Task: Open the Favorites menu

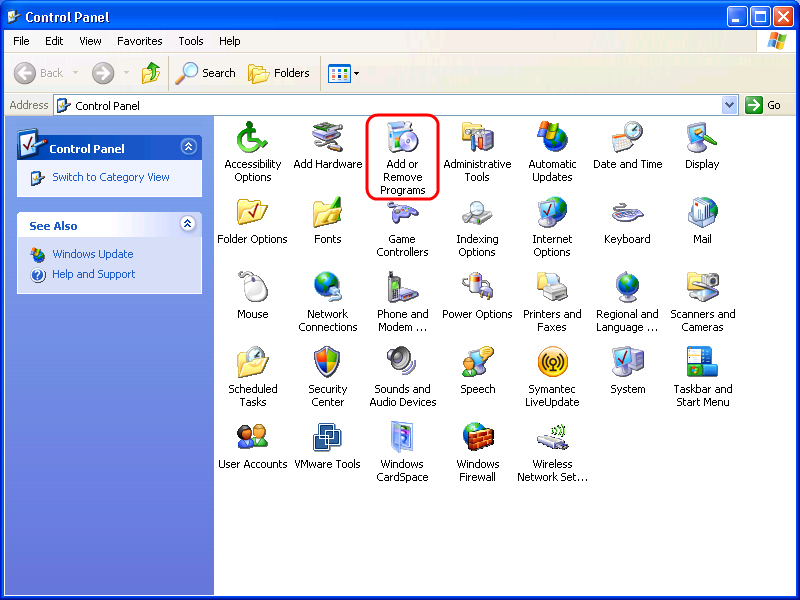Action: point(139,41)
